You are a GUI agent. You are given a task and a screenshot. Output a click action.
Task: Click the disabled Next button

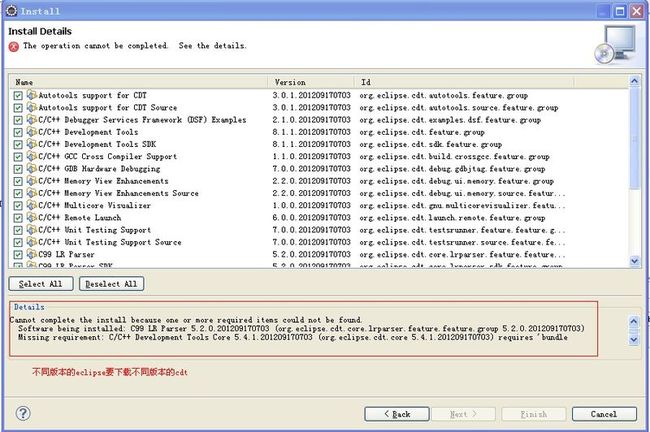pyautogui.click(x=463, y=414)
